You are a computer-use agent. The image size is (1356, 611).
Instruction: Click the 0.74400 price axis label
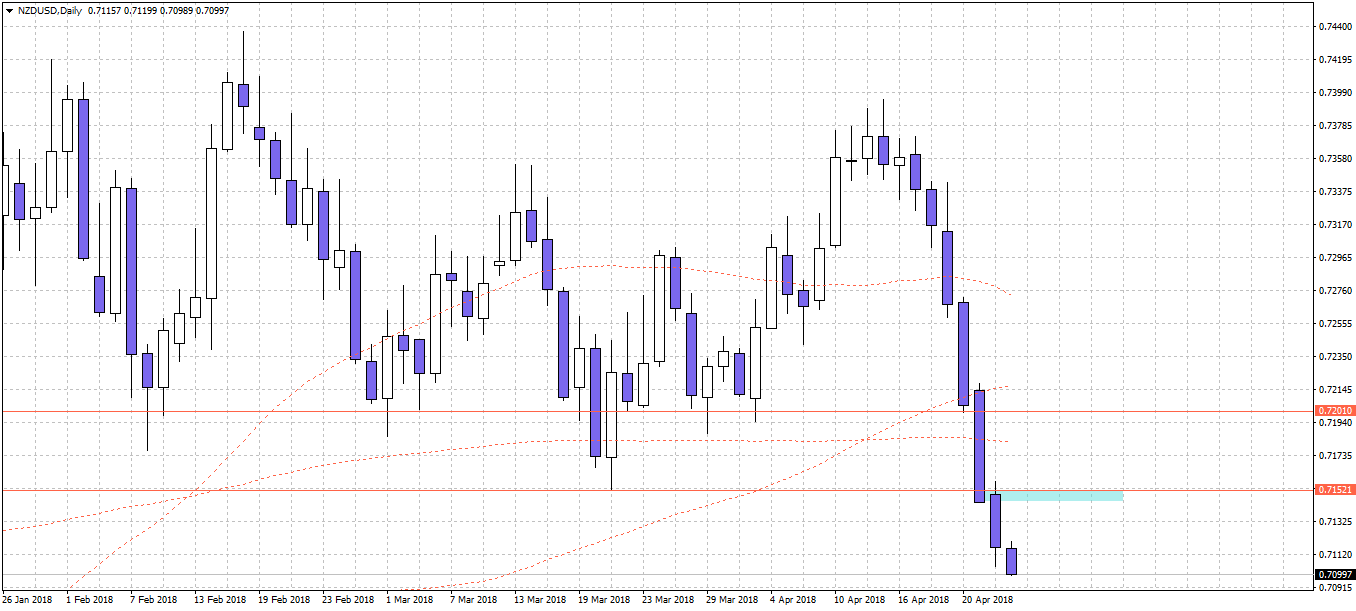point(1336,26)
